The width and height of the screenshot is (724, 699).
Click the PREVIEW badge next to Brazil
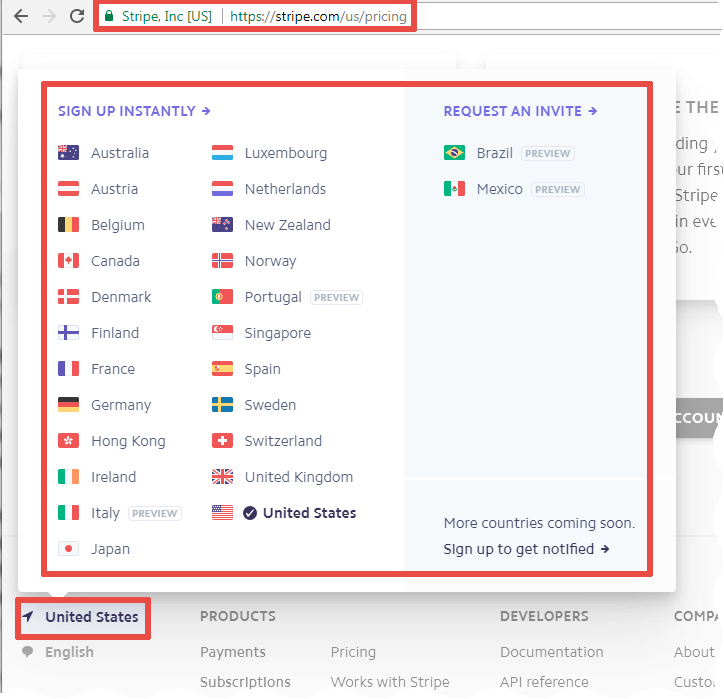tap(548, 153)
